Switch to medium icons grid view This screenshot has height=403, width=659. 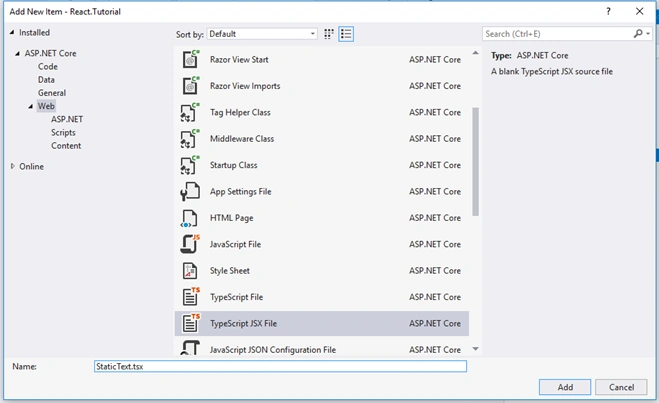(x=329, y=34)
